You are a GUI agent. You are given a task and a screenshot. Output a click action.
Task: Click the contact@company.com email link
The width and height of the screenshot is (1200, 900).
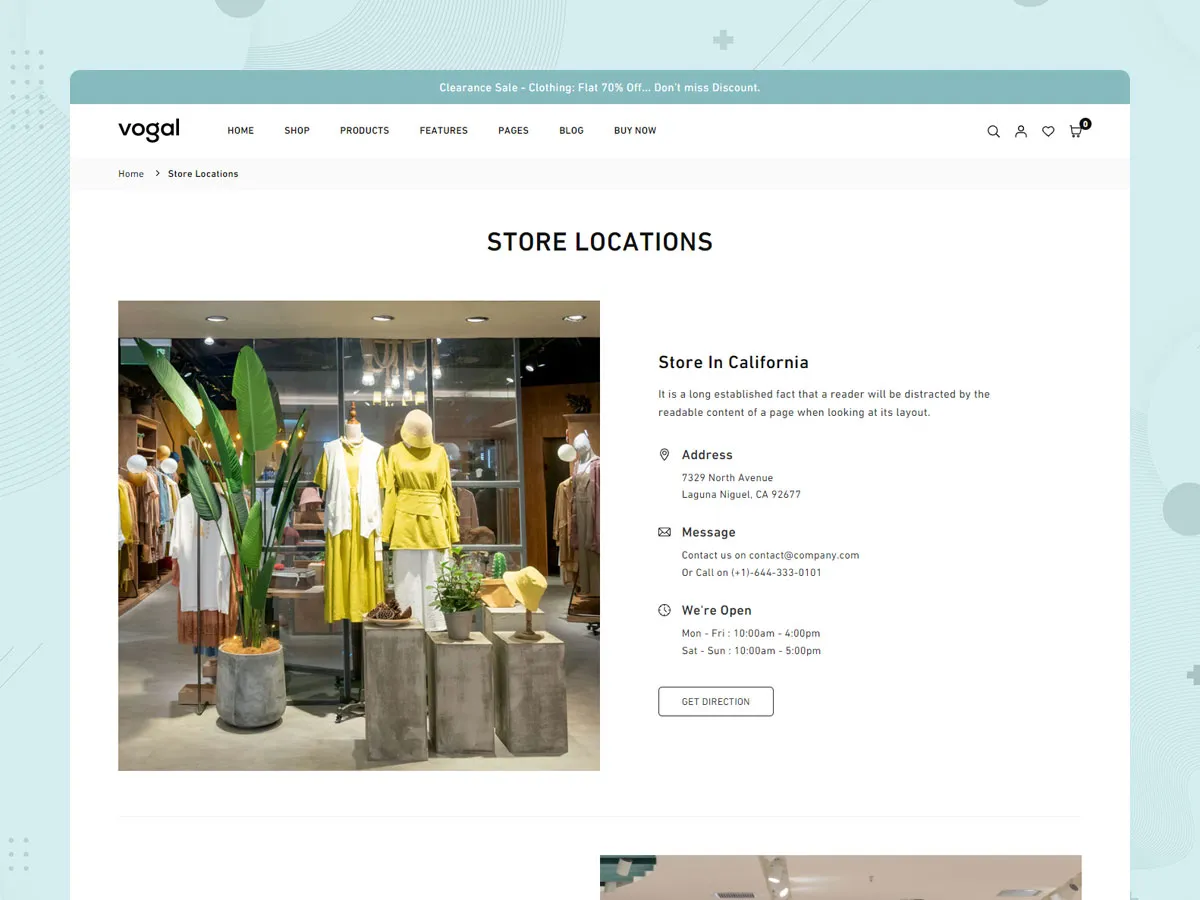pyautogui.click(x=803, y=555)
